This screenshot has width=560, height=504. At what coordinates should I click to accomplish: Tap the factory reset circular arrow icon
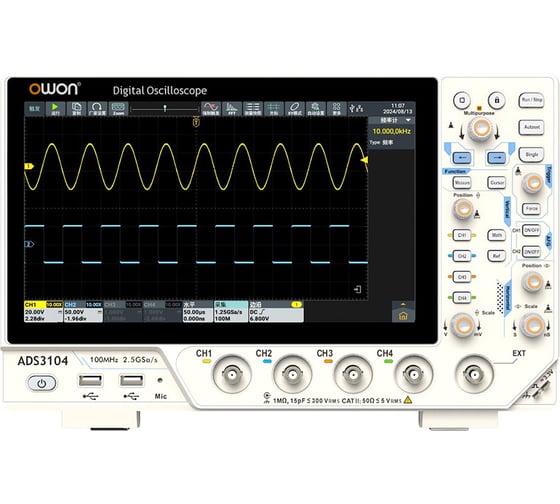[97, 108]
